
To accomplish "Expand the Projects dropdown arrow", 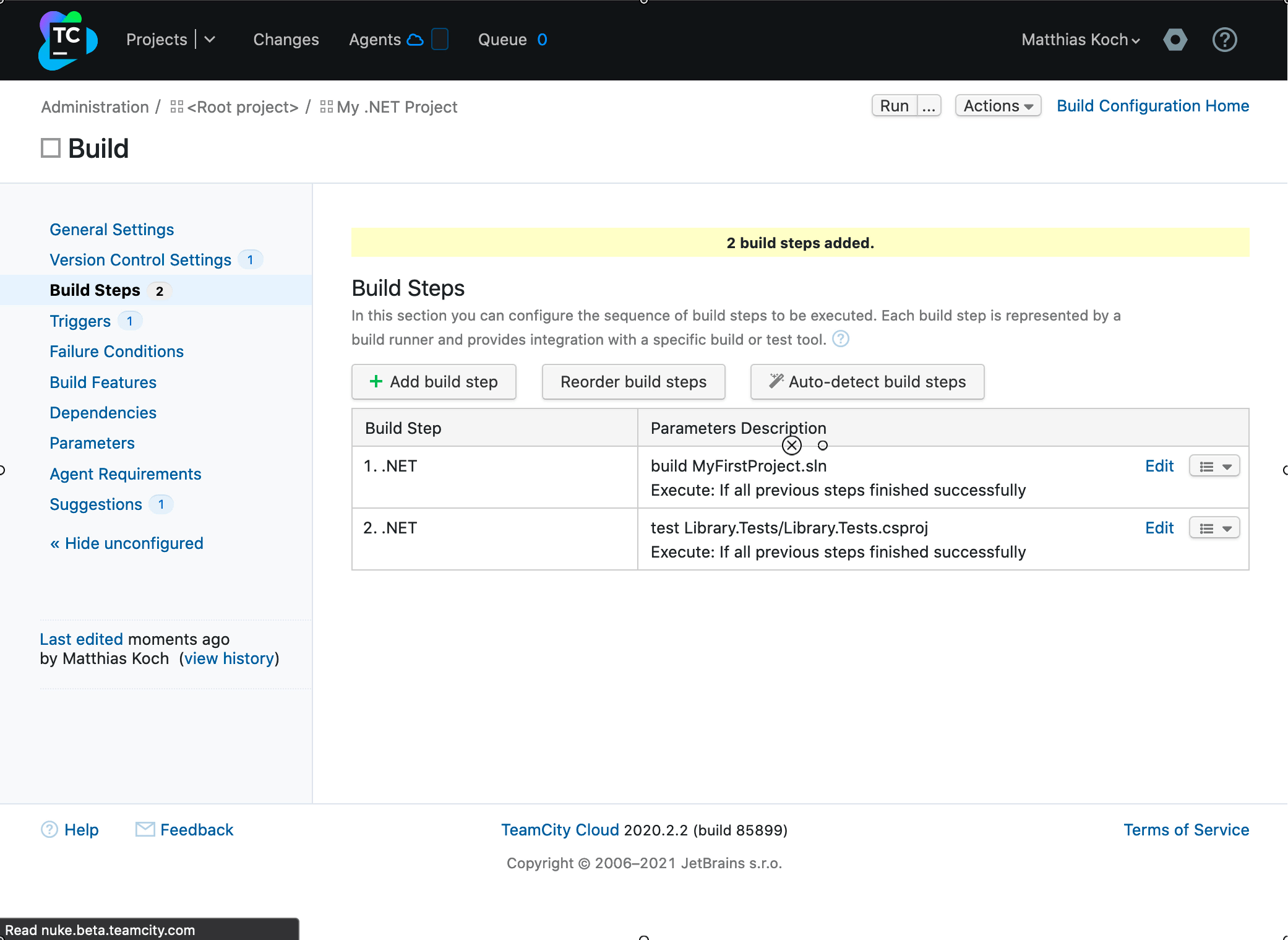I will coord(210,40).
